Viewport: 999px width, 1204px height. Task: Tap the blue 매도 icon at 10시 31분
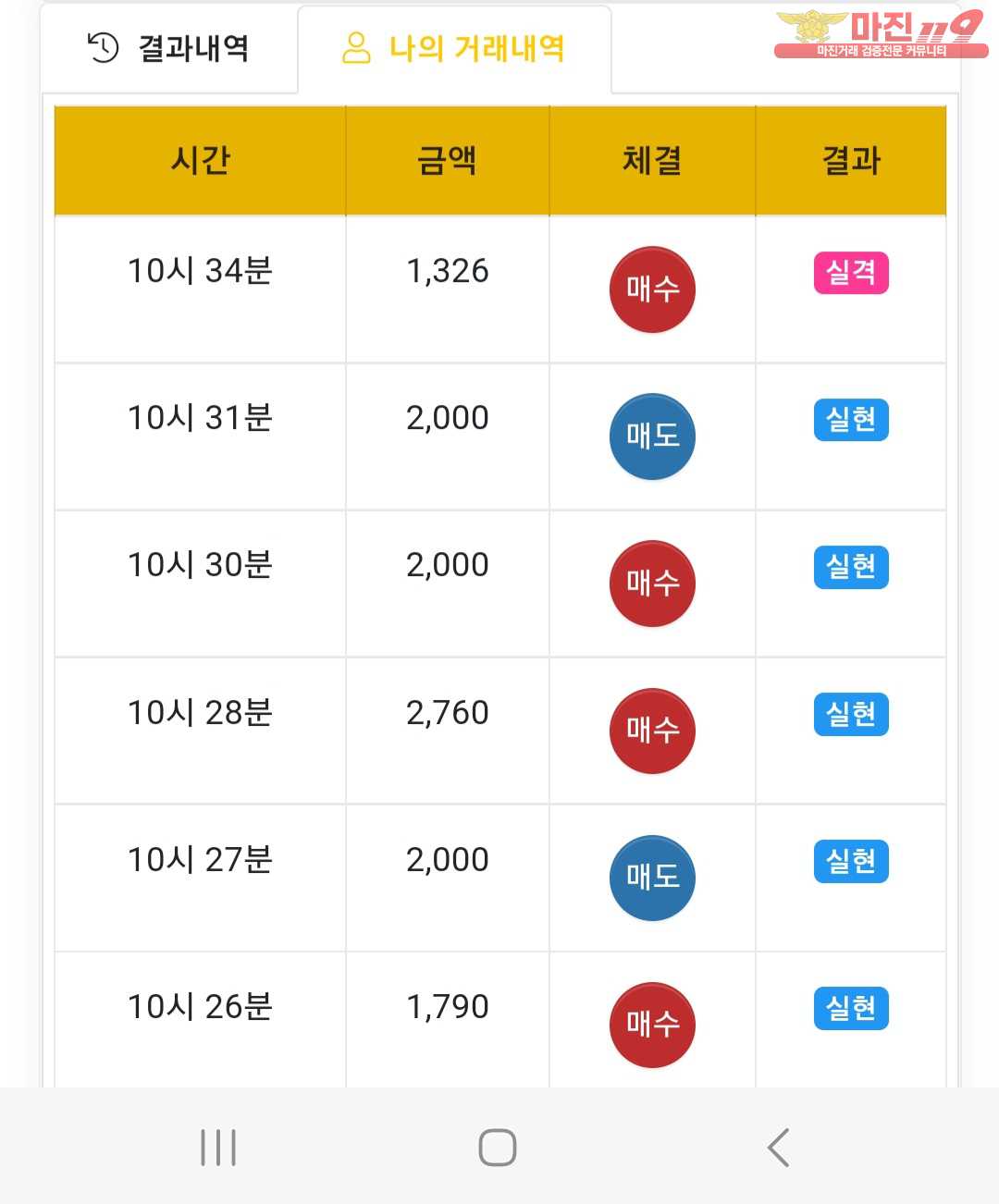tap(652, 436)
